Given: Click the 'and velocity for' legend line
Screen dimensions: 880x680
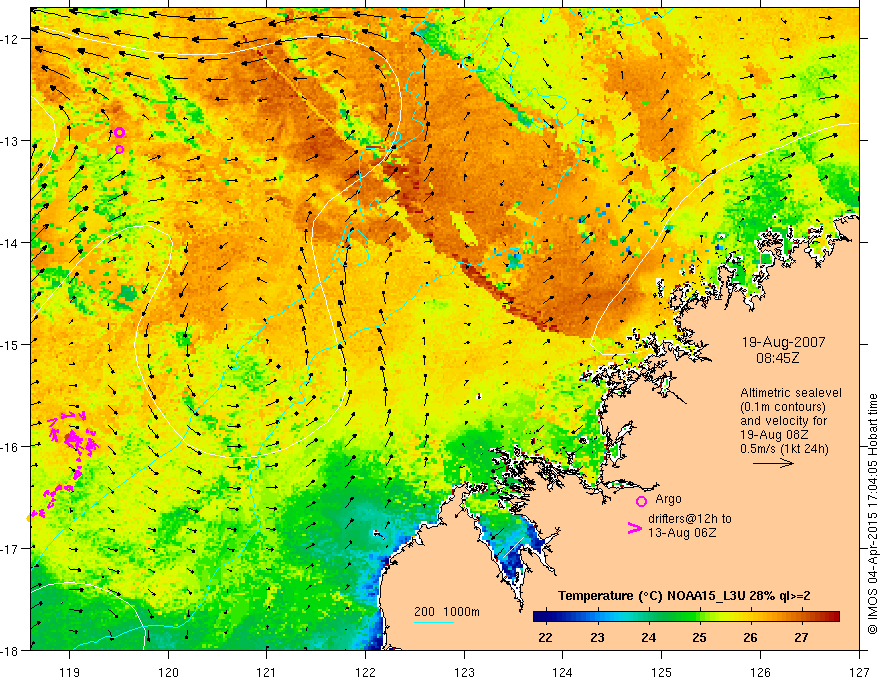Looking at the screenshot, I should (x=783, y=421).
